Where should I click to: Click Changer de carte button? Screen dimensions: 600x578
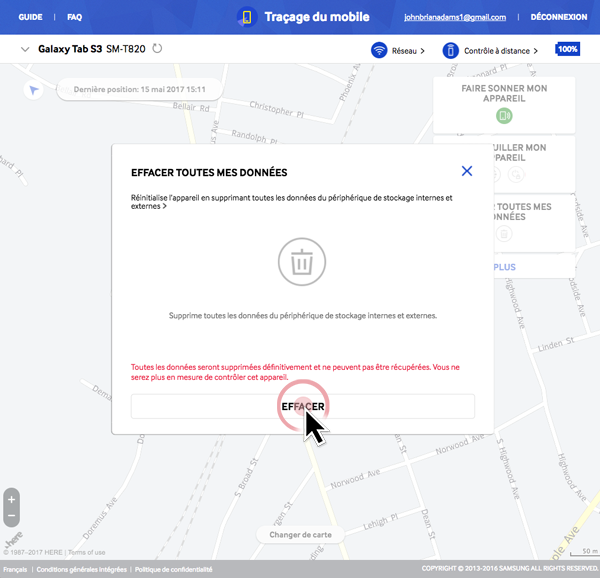click(x=300, y=535)
